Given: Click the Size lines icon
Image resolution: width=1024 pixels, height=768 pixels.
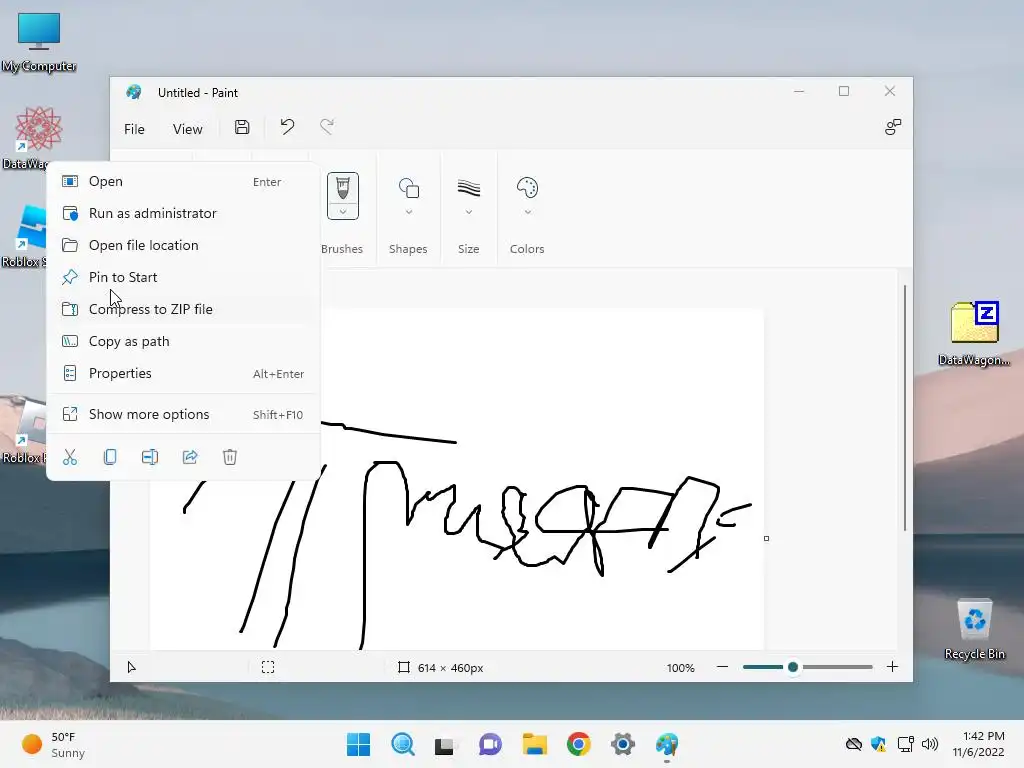Looking at the screenshot, I should pos(468,188).
